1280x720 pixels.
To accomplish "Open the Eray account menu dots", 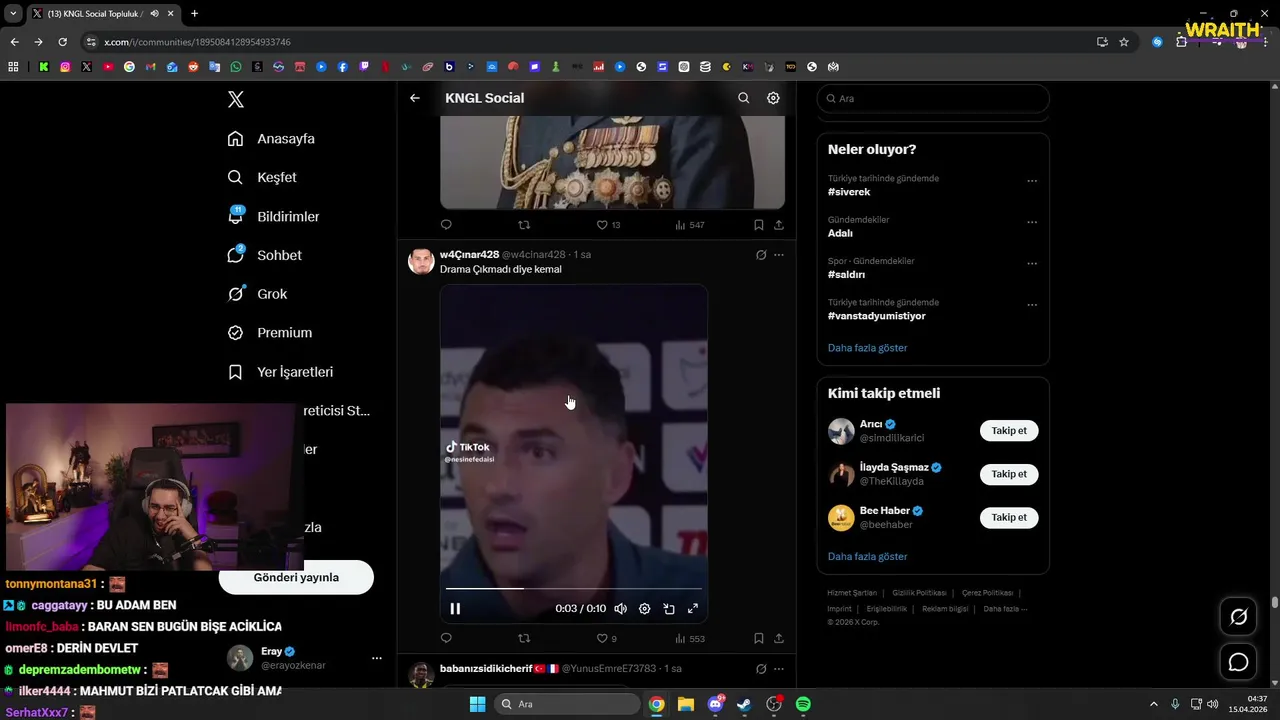I will (x=377, y=658).
